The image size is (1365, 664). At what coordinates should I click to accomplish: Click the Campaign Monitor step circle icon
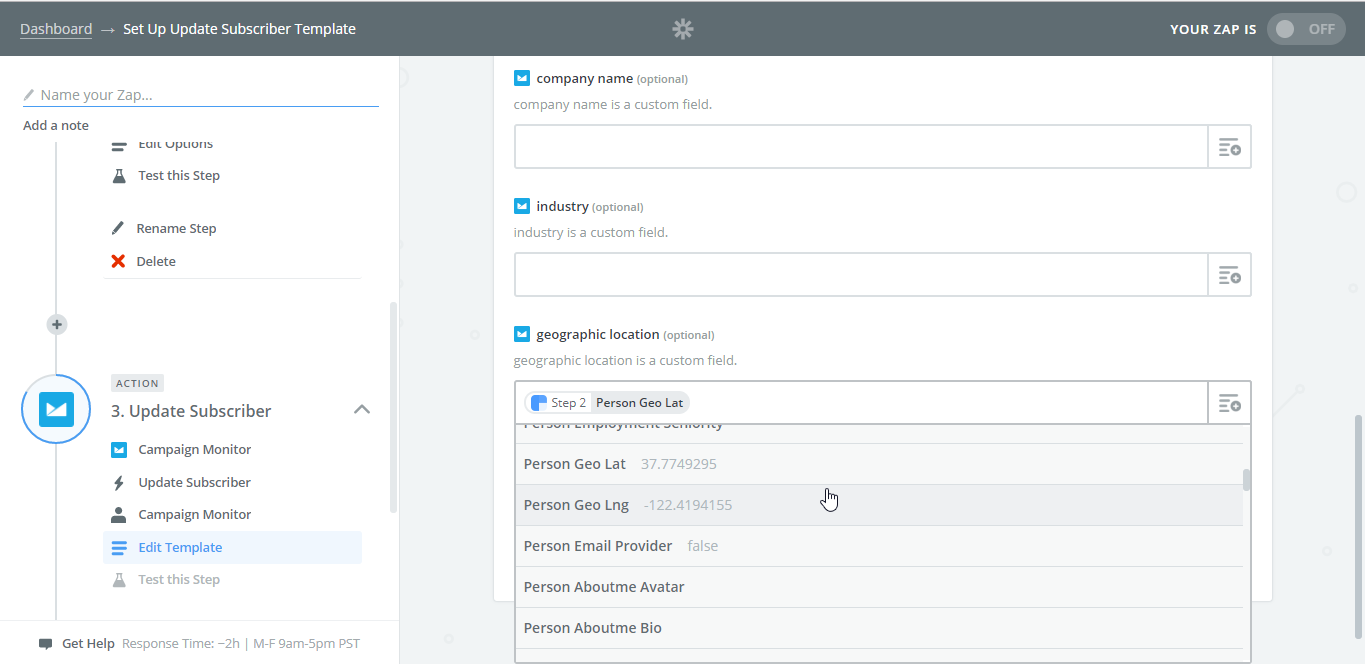click(56, 409)
